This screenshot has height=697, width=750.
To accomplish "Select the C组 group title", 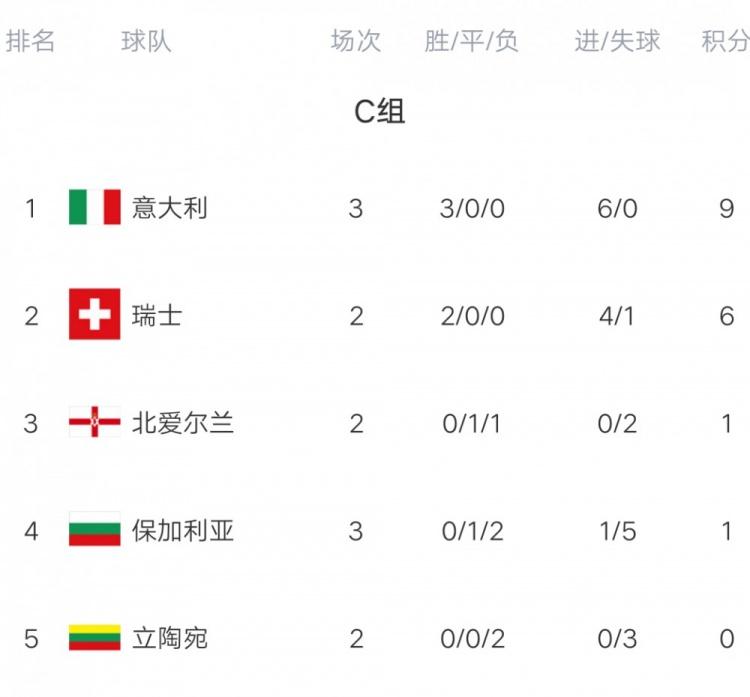I will (380, 111).
